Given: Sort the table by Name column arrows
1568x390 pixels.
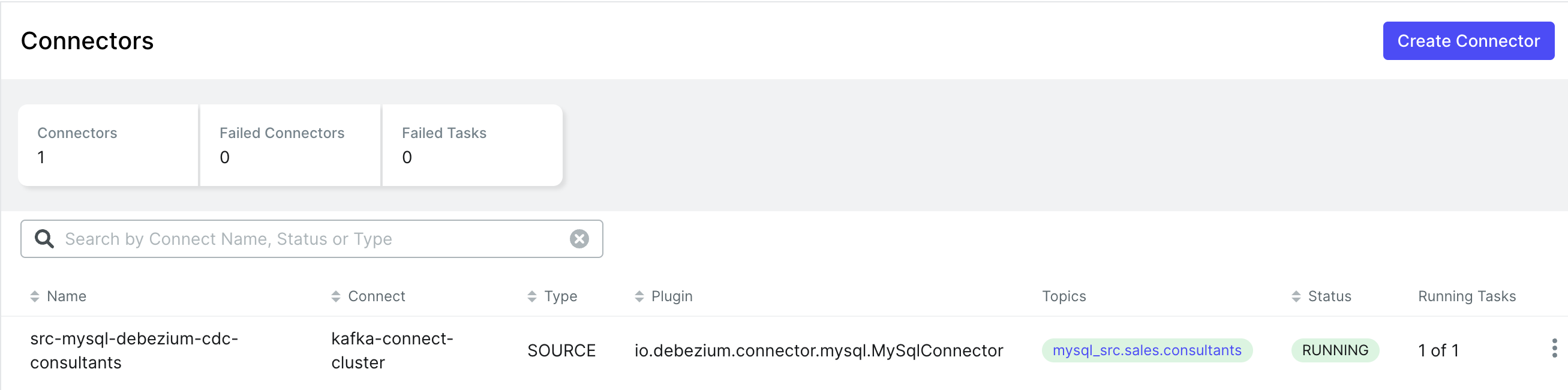Looking at the screenshot, I should point(35,296).
